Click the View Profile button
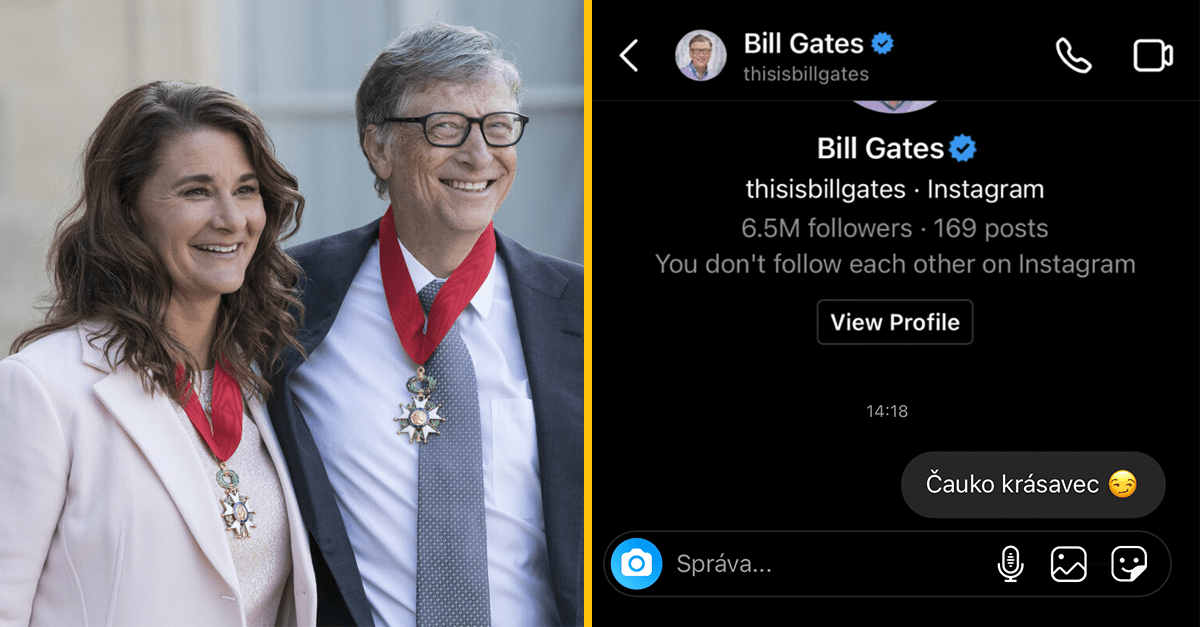Viewport: 1200px width, 627px height. 895,322
